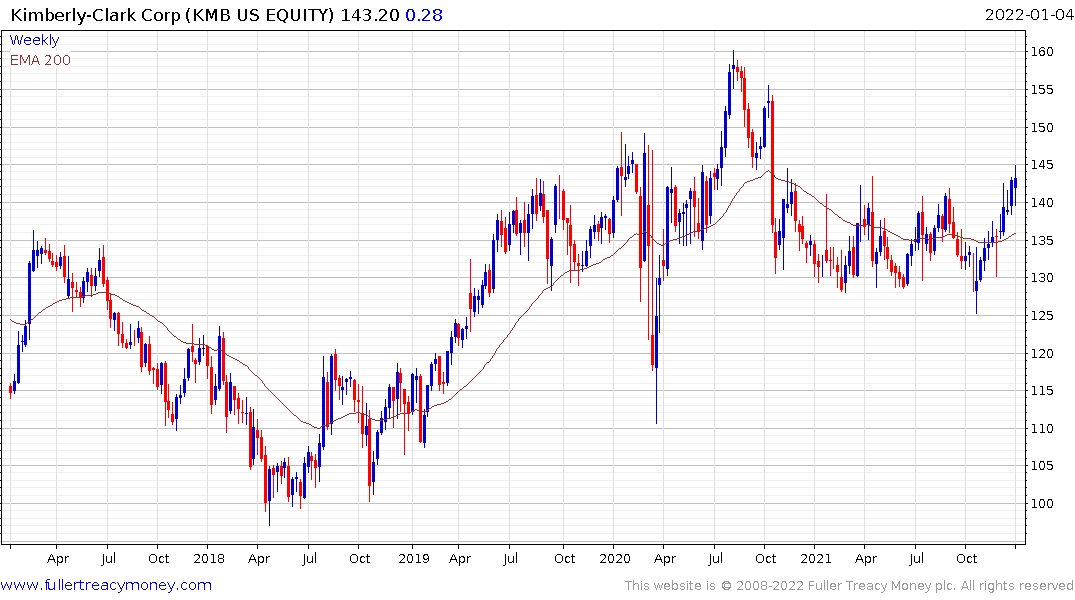The height and width of the screenshot is (600, 1075).
Task: Click the 135 price axis label
Action: pos(1042,241)
